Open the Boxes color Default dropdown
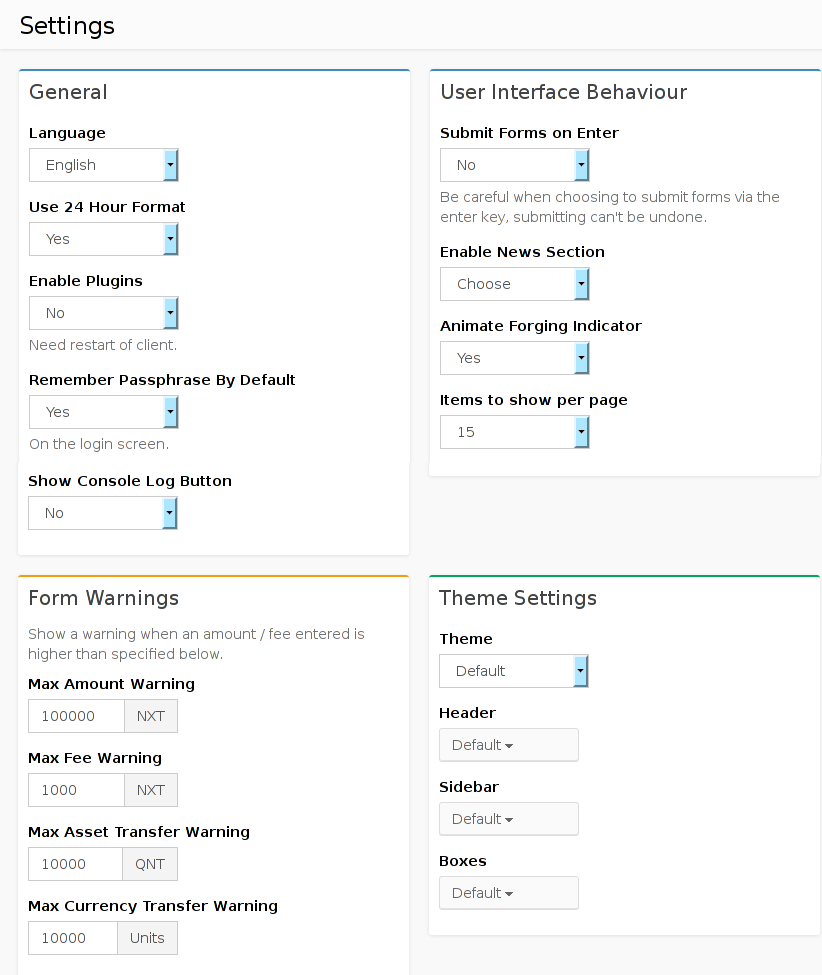 coord(509,892)
